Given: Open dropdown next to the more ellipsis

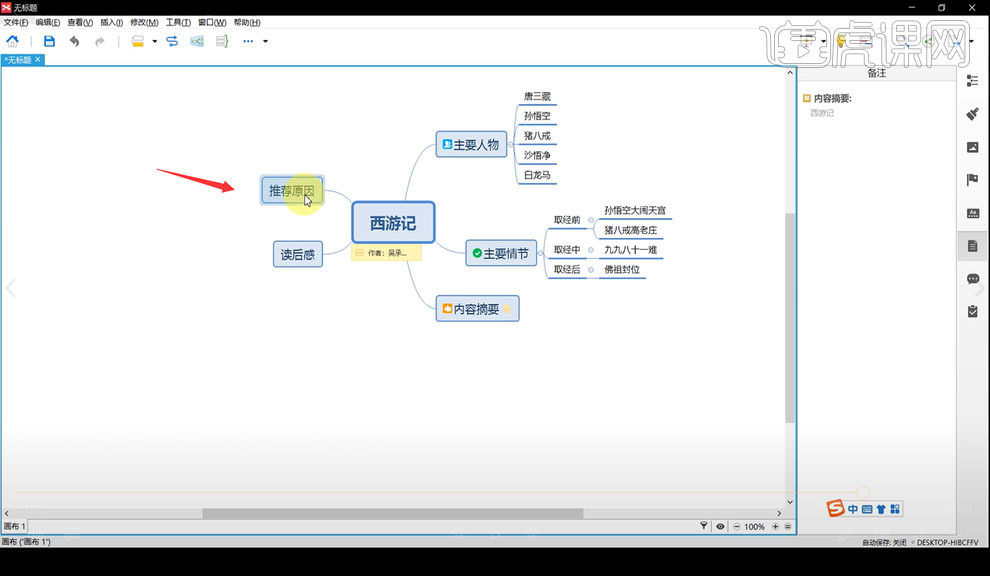Looking at the screenshot, I should coord(265,42).
